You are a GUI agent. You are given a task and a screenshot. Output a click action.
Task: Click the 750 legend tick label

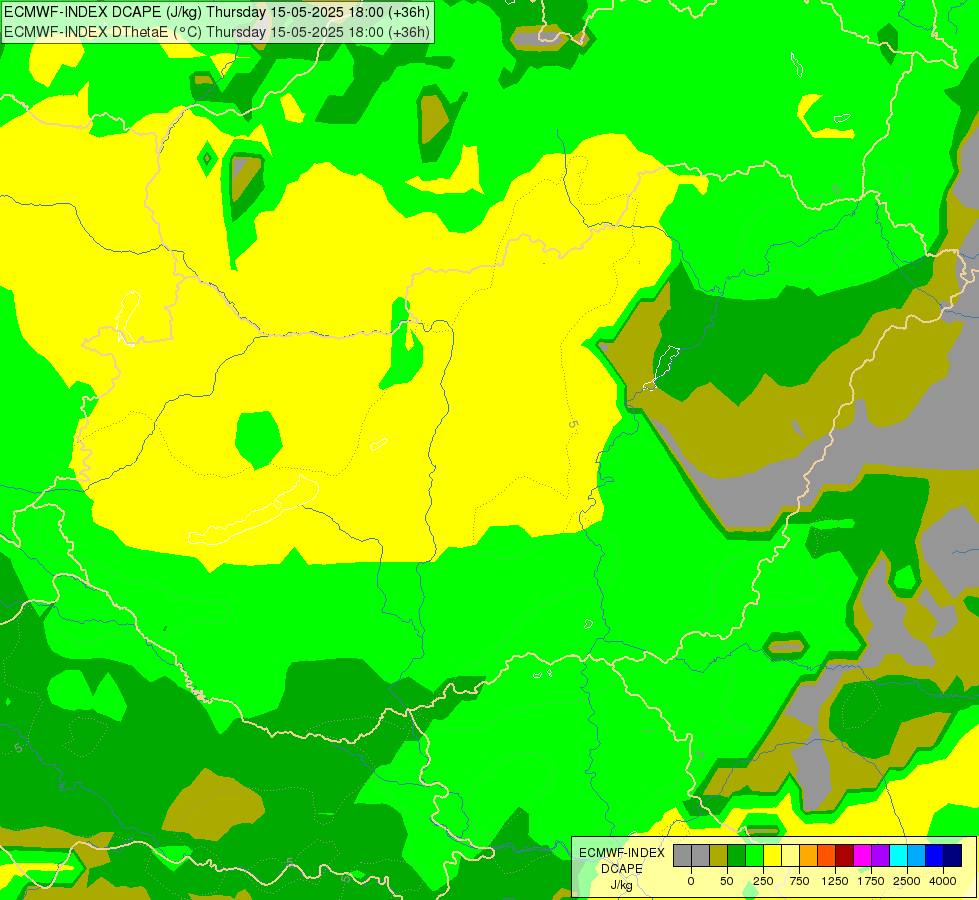(x=799, y=881)
